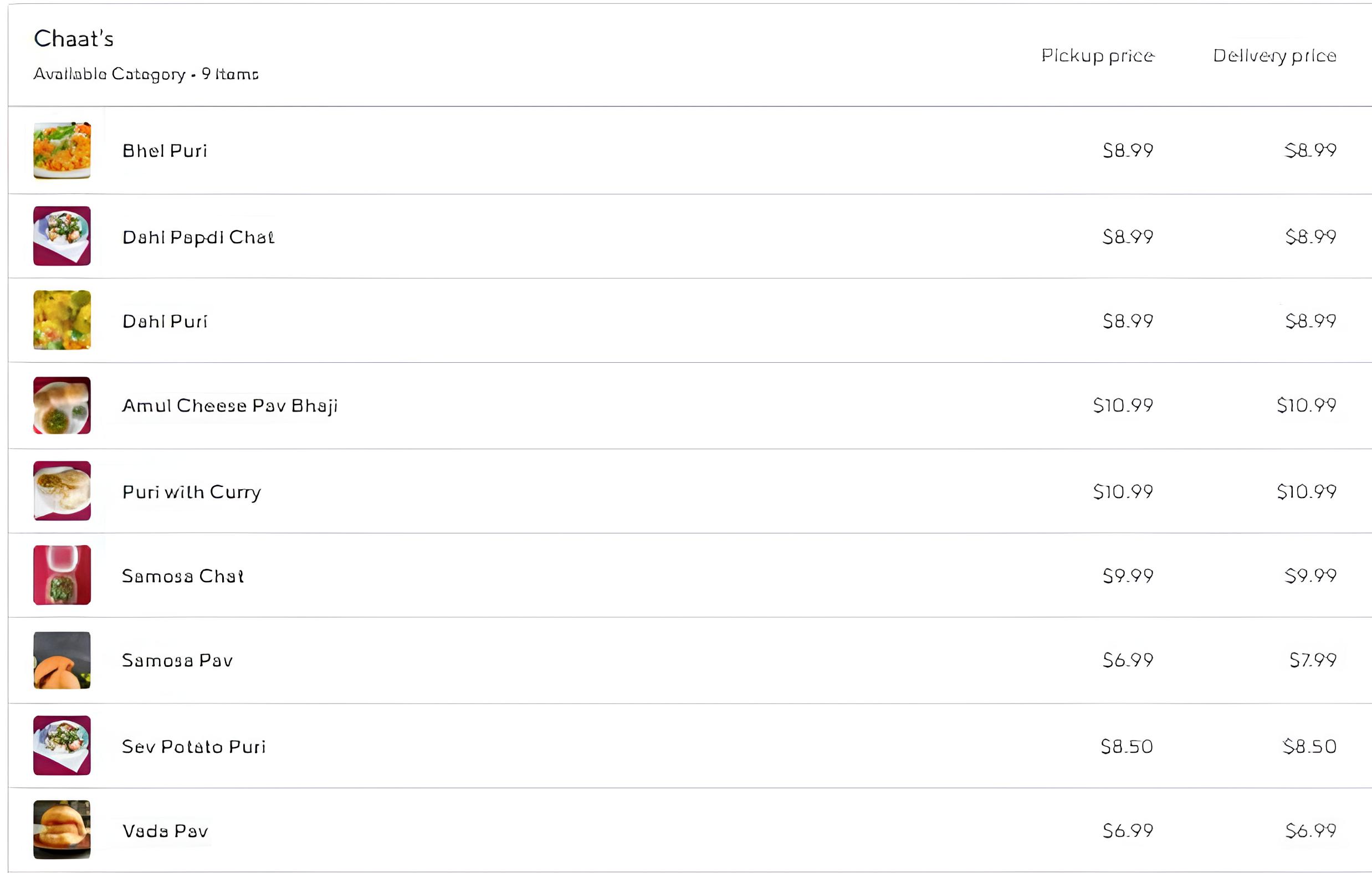This screenshot has height=873, width=1372.
Task: Edit Samosa Pav pickup price $6.99
Action: click(1128, 660)
